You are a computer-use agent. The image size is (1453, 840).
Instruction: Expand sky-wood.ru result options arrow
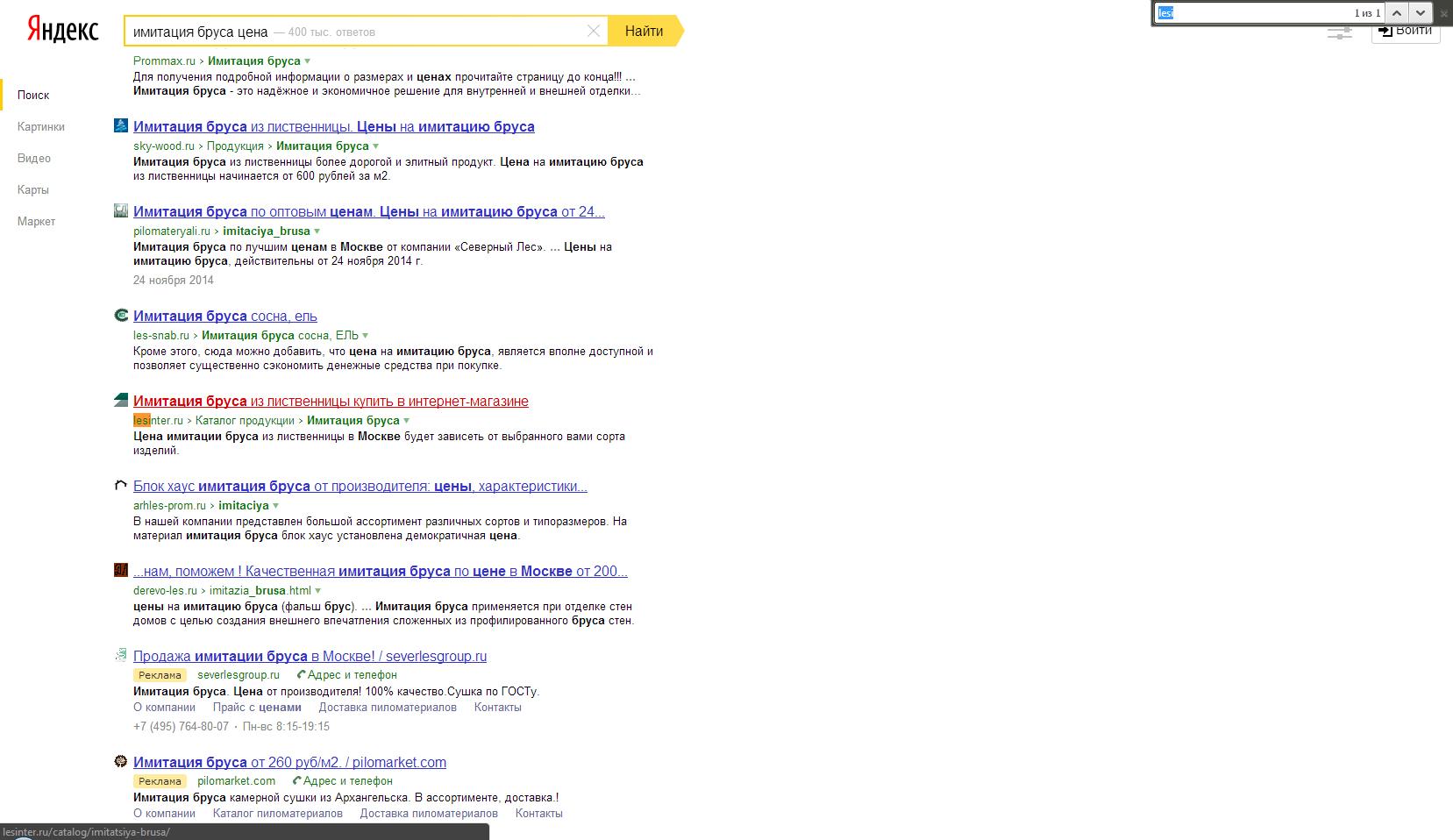(376, 146)
